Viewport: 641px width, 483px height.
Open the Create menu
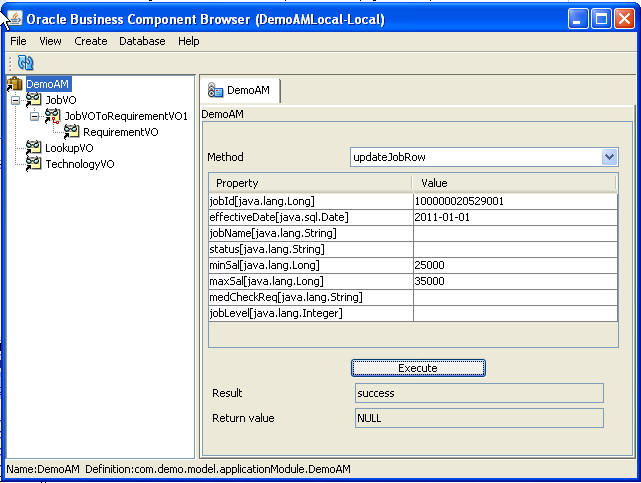[91, 41]
